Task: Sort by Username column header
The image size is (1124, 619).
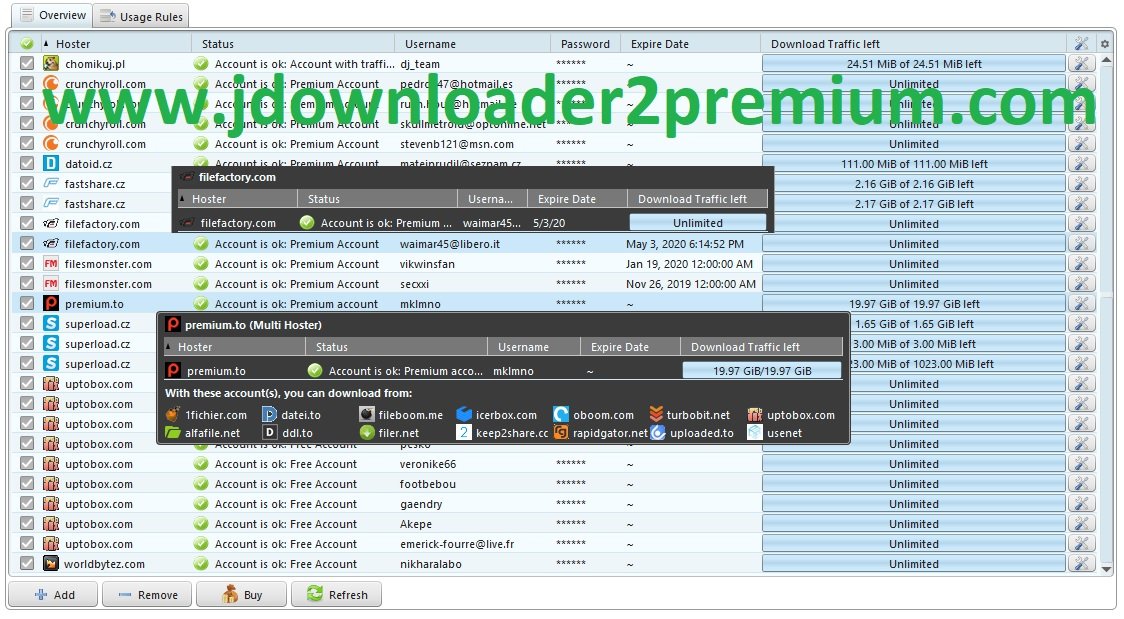Action: coord(472,44)
